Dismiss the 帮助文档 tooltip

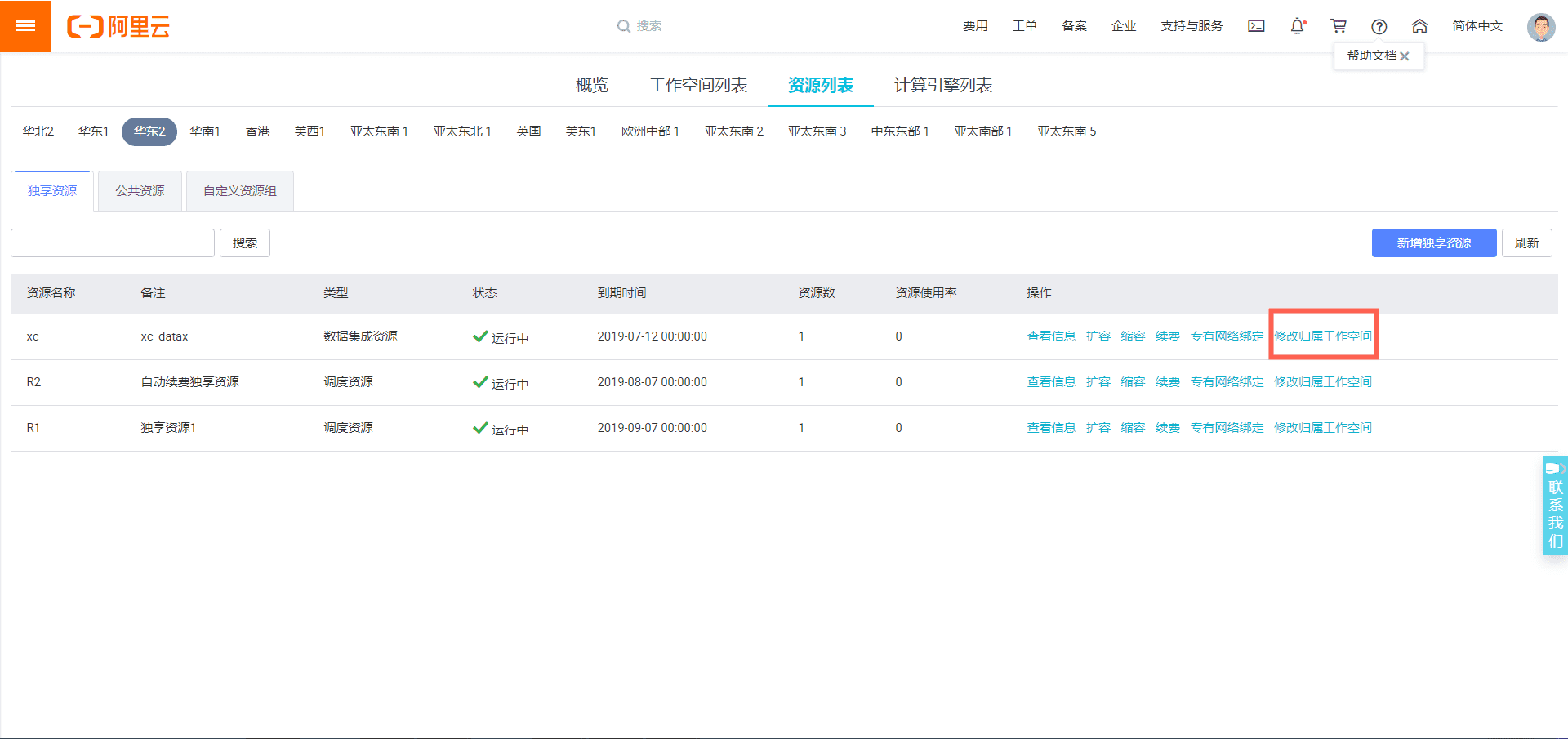click(1405, 56)
